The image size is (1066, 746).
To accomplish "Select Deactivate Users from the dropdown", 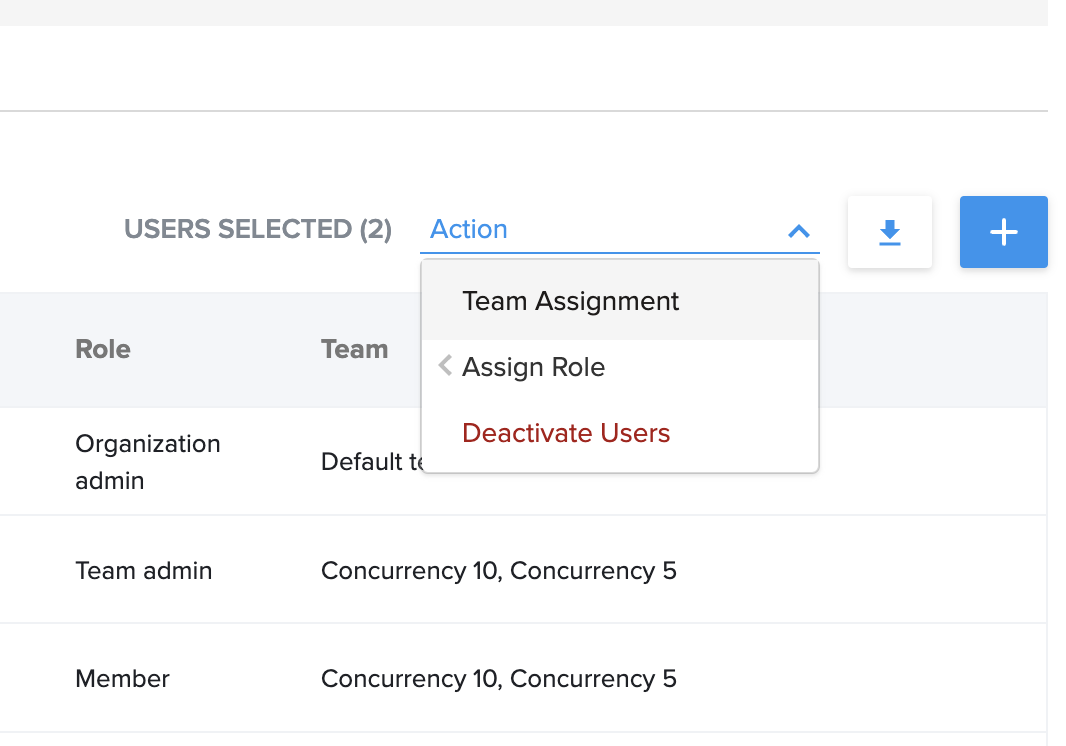I will (x=566, y=433).
